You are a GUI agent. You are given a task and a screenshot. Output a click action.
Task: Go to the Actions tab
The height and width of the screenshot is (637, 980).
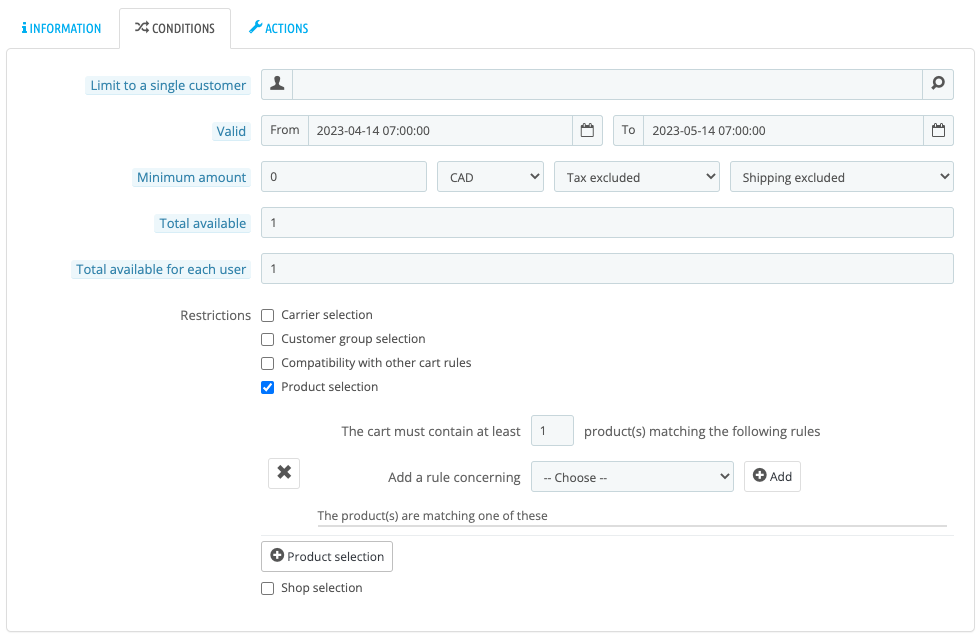pyautogui.click(x=279, y=28)
